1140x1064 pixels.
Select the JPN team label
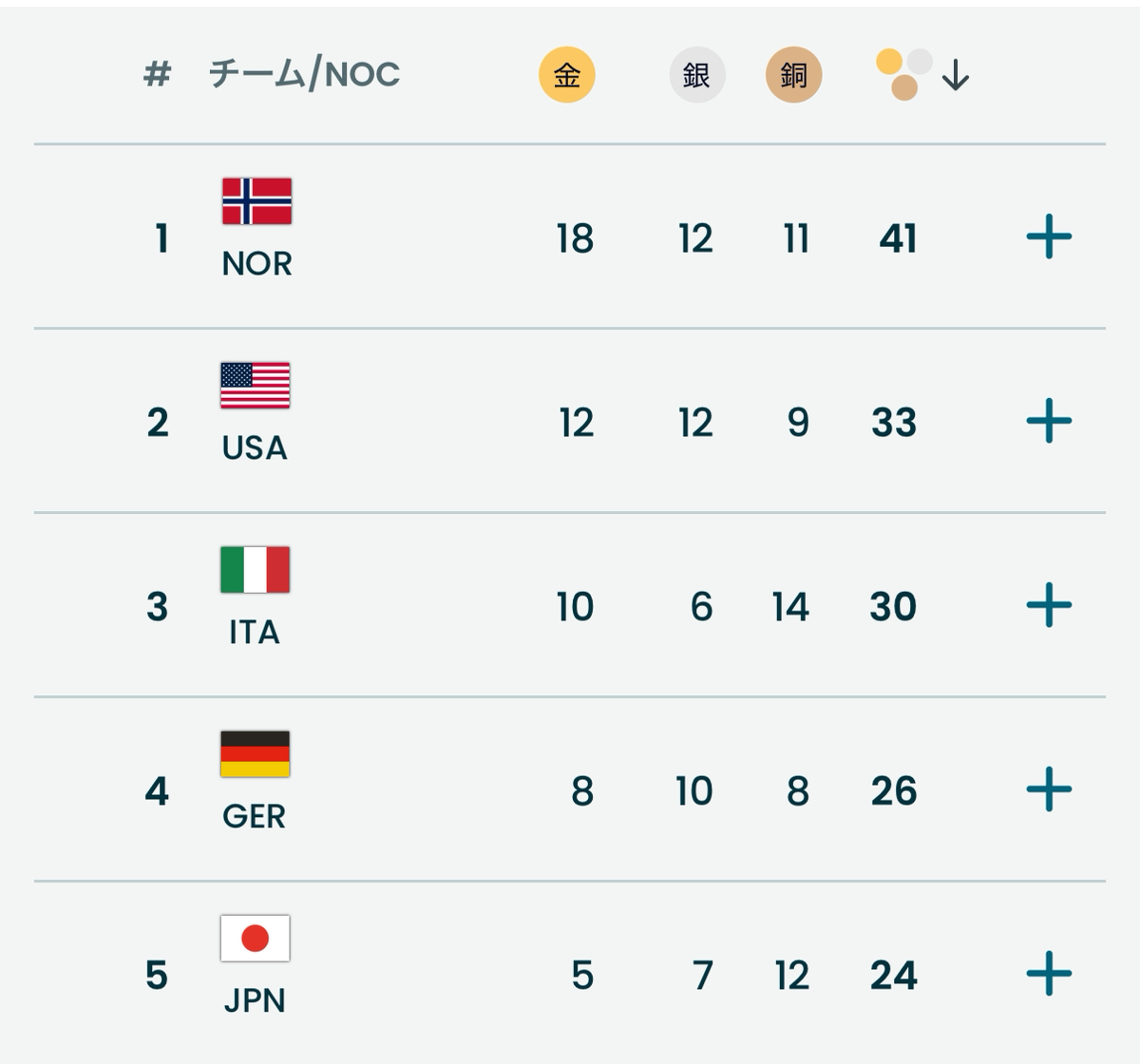tap(255, 1000)
